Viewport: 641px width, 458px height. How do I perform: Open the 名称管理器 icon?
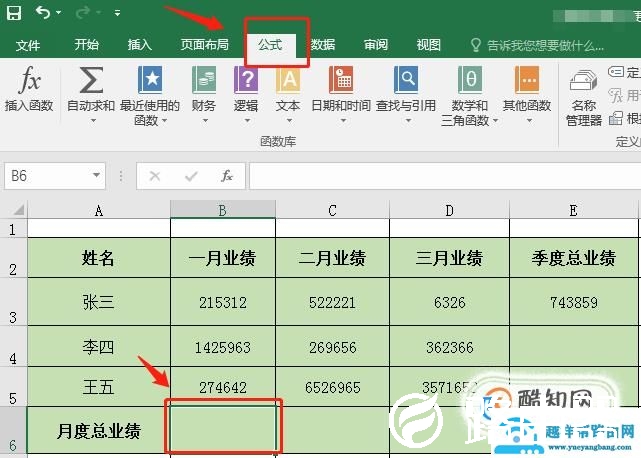tap(584, 80)
